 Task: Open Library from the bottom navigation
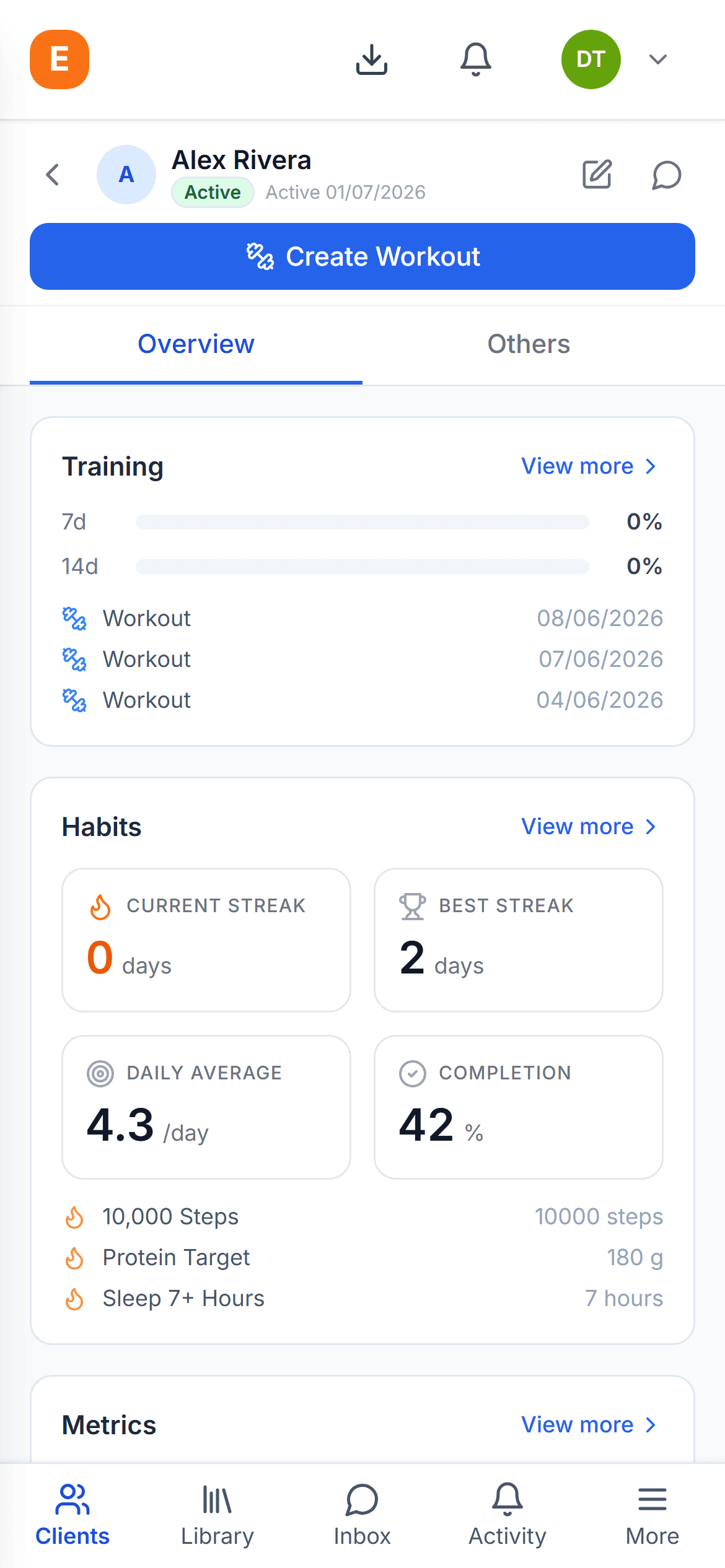tap(217, 1516)
